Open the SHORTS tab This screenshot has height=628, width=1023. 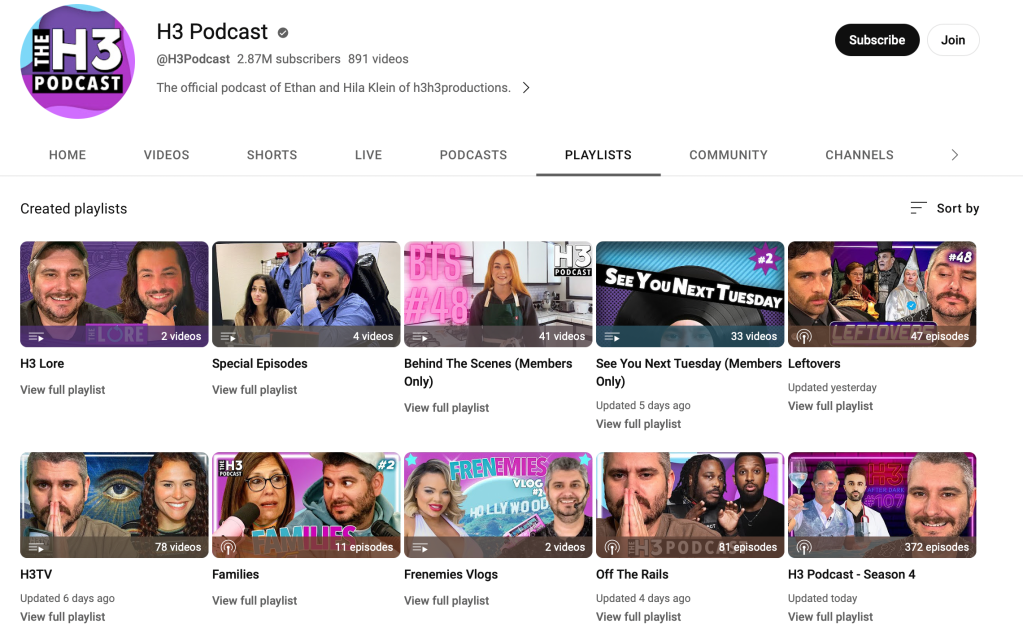(x=271, y=155)
